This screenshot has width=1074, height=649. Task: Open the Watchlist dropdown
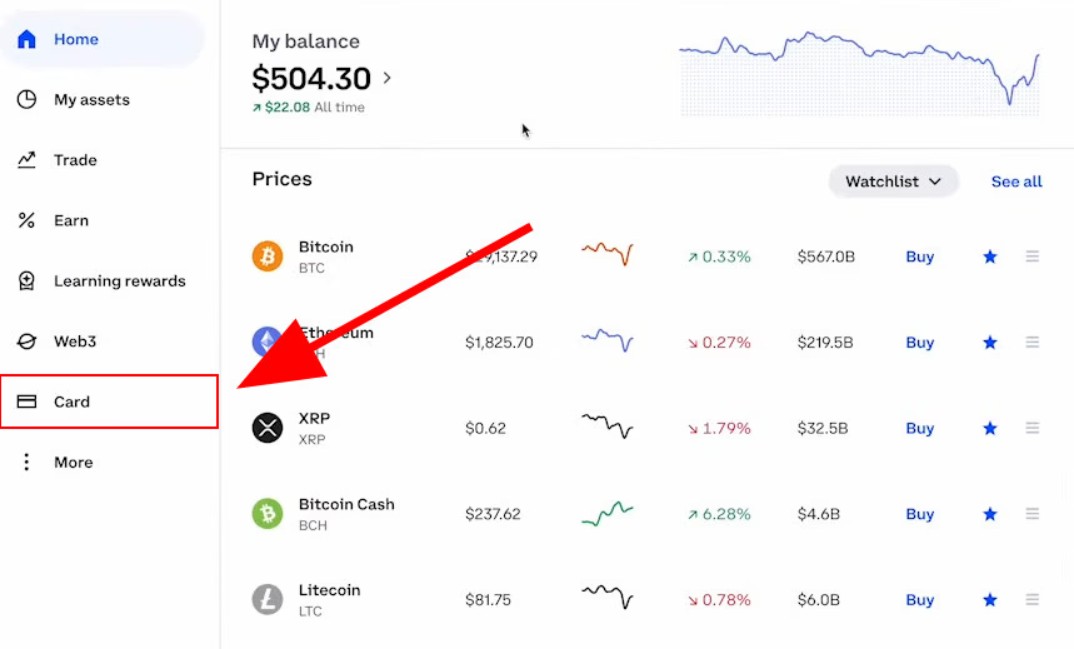point(893,182)
